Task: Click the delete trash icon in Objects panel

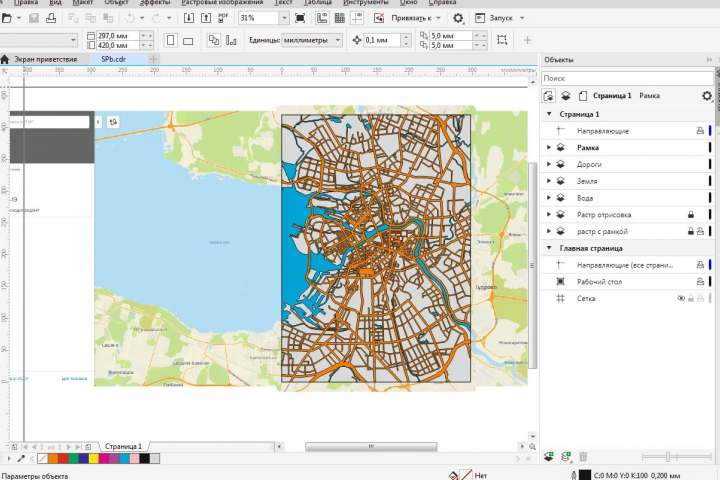Action: 583,457
